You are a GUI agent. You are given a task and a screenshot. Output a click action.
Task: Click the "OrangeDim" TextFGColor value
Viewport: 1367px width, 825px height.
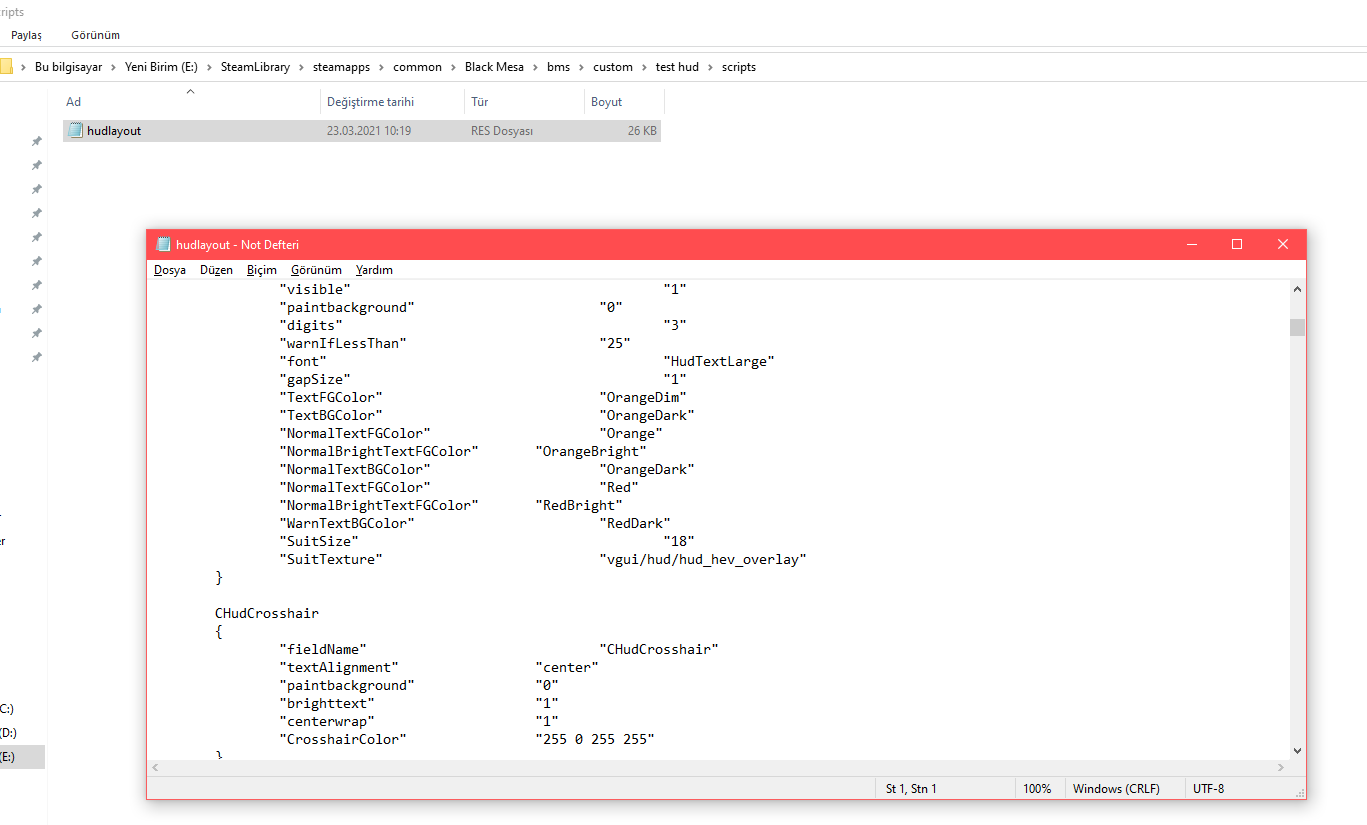click(643, 397)
